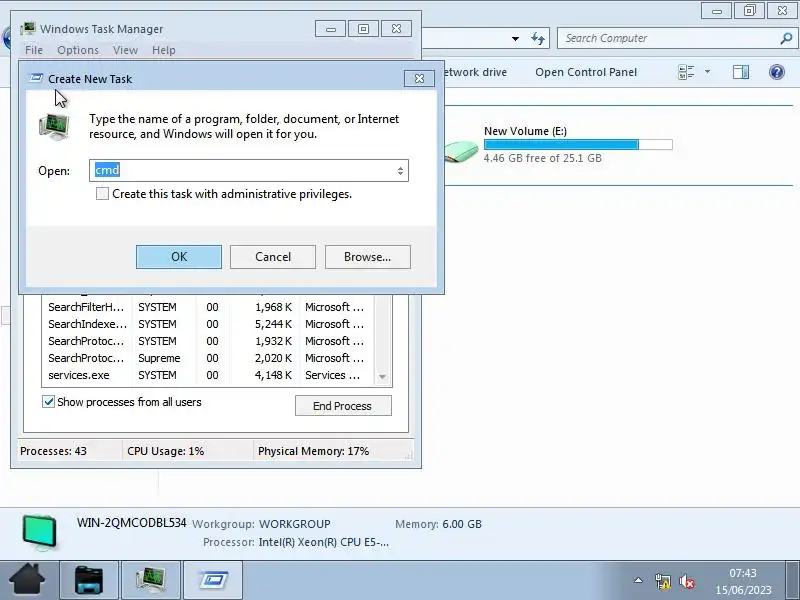Toggle the Explorer preview pane icon
The width and height of the screenshot is (800, 600).
click(741, 72)
